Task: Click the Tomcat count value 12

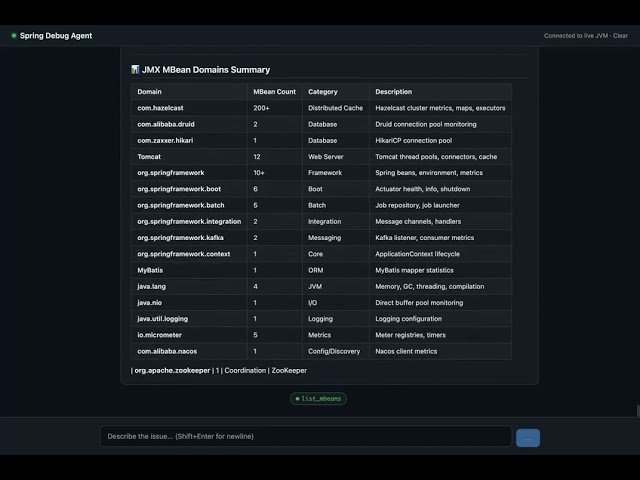Action: (x=257, y=157)
